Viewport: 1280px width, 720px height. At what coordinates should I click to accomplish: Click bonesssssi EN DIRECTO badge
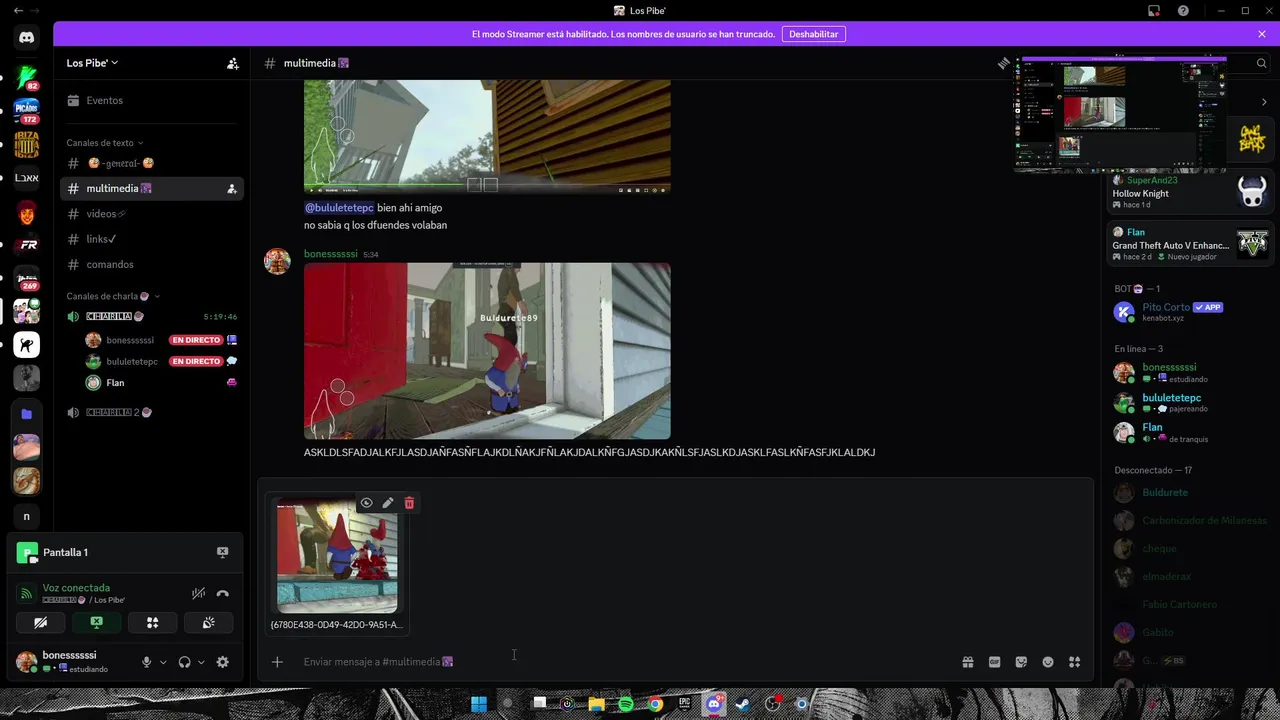(196, 340)
